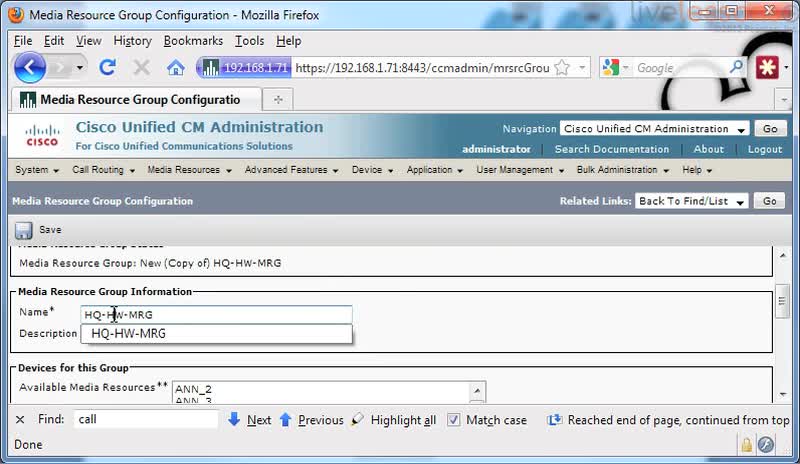Click the Find text box
The image size is (800, 464).
coord(146,419)
